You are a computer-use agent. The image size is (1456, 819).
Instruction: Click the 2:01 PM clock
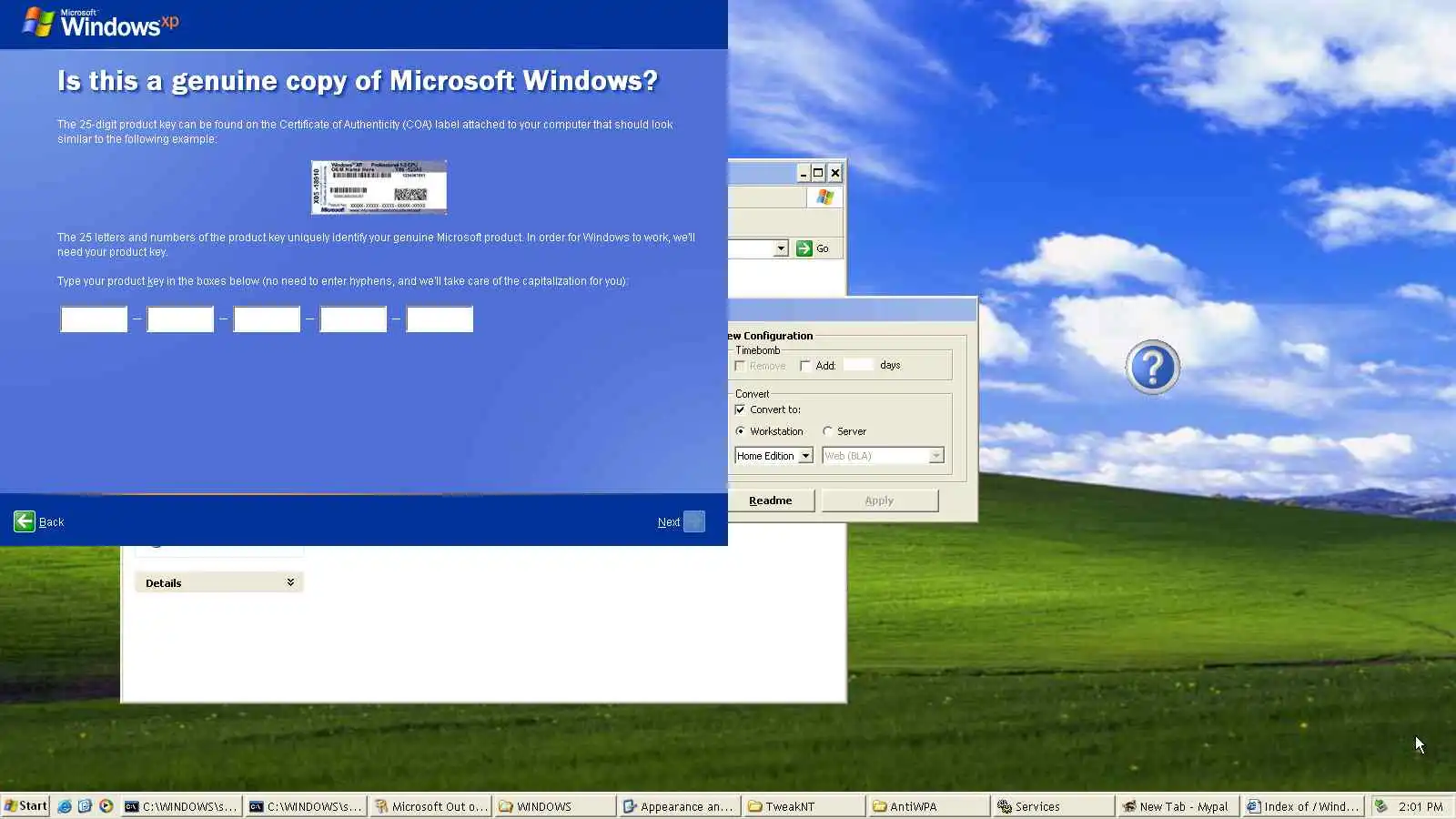tap(1421, 807)
